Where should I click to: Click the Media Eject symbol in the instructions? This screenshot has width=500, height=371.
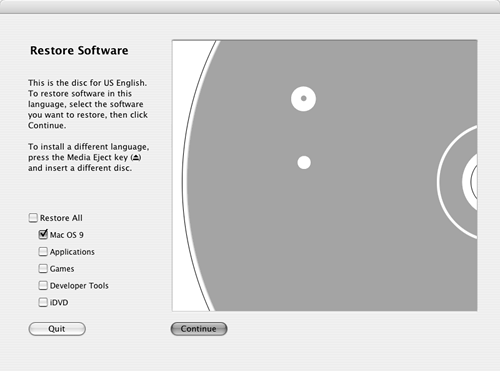[136, 157]
